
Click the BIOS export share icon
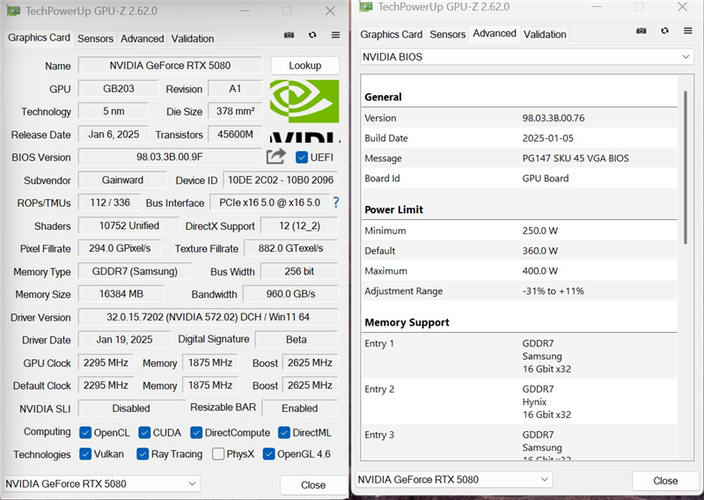tap(276, 157)
